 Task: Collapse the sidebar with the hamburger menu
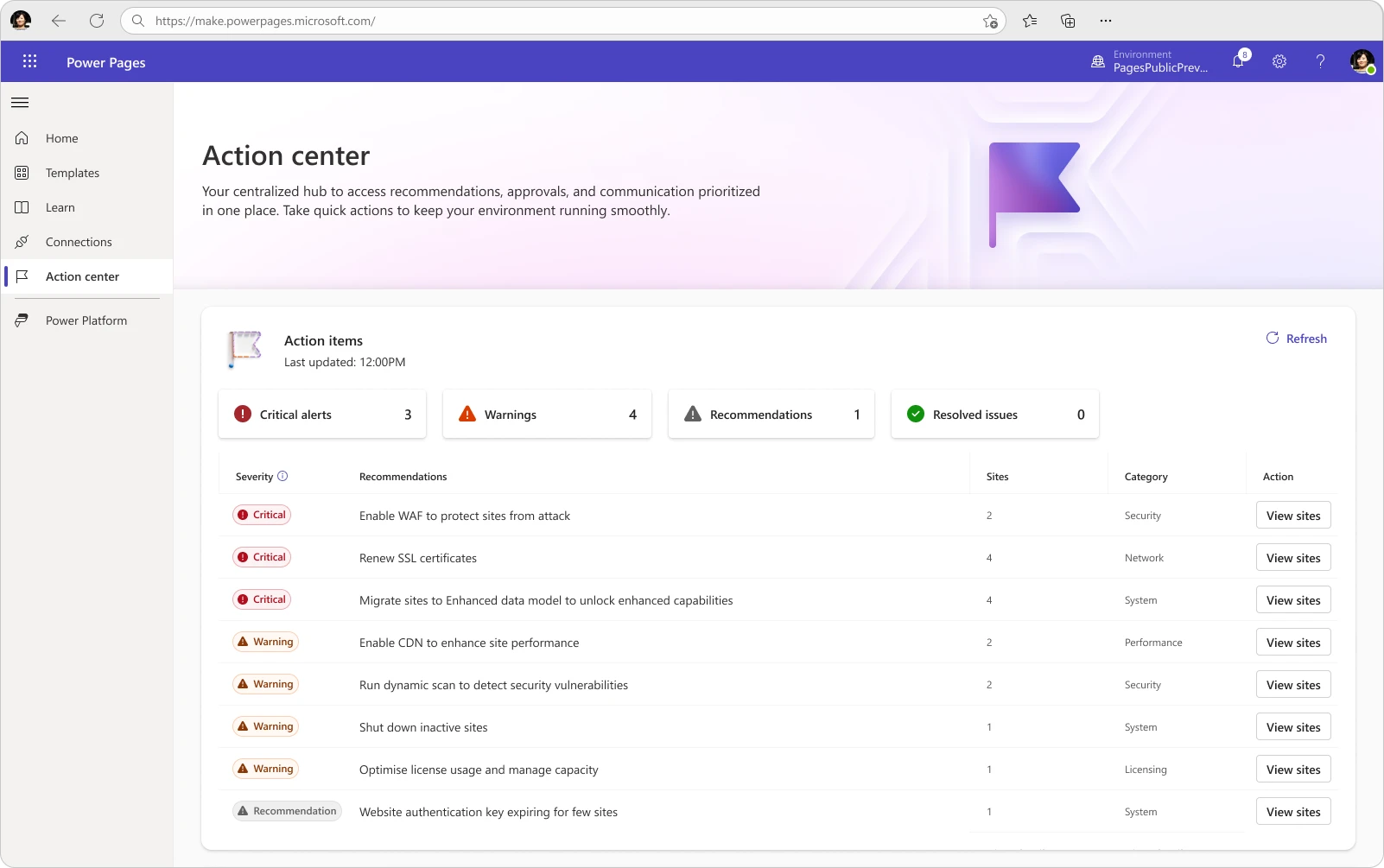coord(20,102)
